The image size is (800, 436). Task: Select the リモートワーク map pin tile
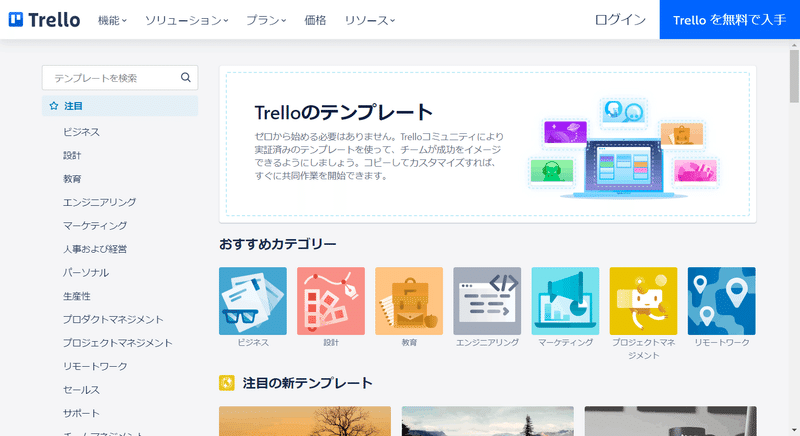[x=721, y=301]
